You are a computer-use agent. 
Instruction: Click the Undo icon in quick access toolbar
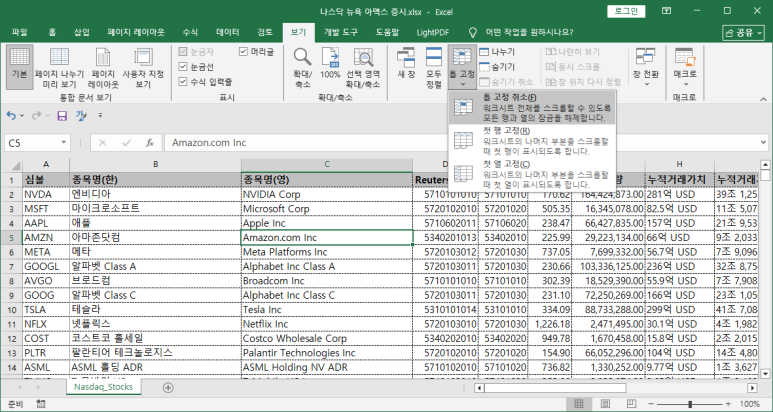pyautogui.click(x=11, y=115)
